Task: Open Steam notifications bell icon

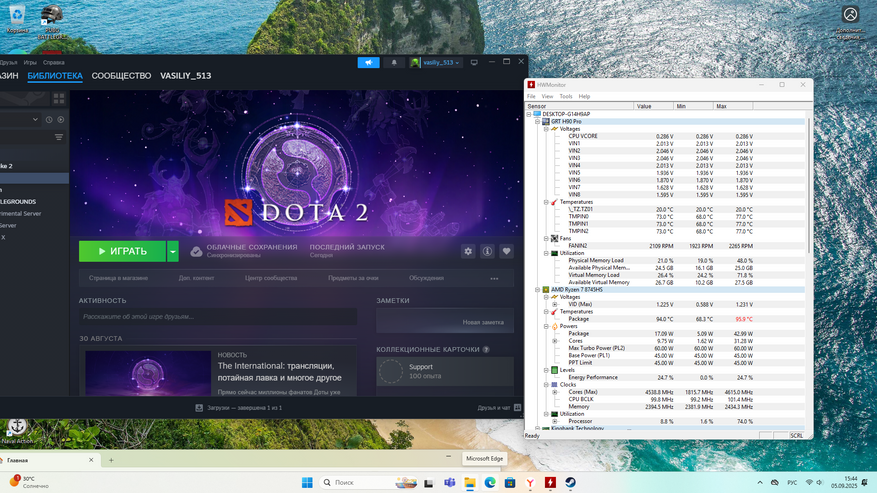Action: coord(394,62)
